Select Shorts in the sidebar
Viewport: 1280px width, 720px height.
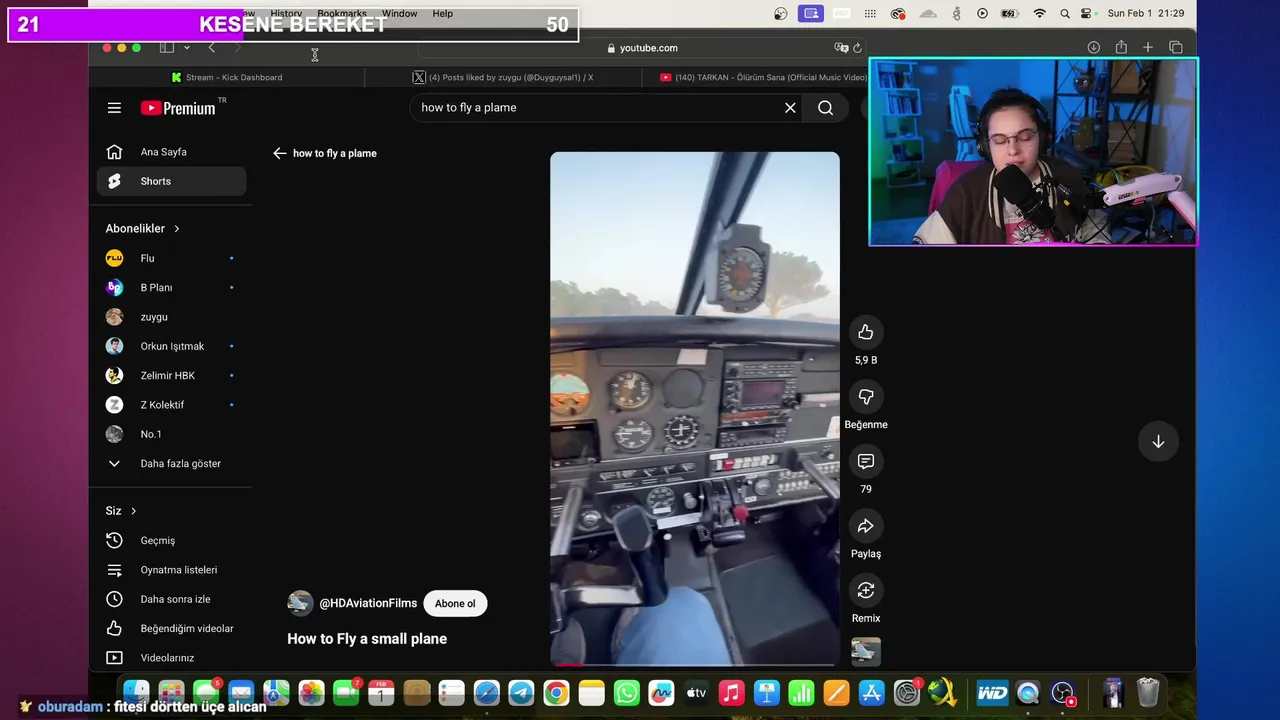coord(171,181)
